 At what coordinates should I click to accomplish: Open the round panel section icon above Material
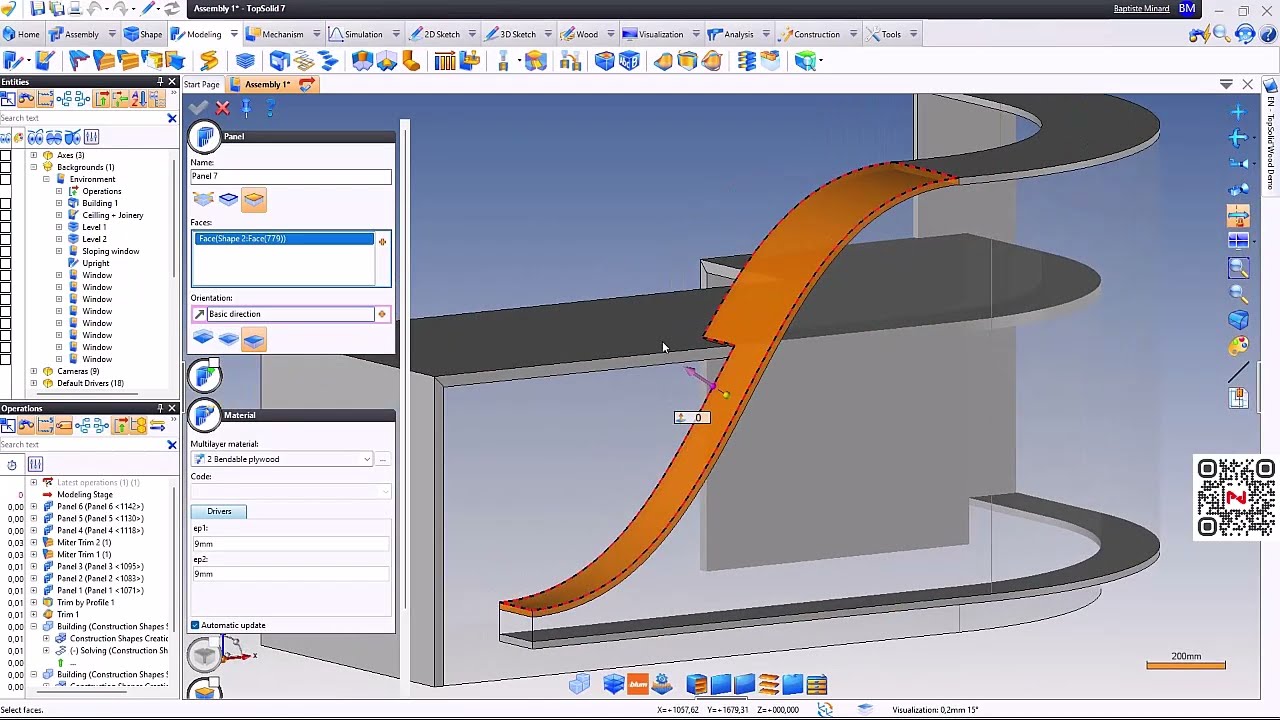[x=204, y=376]
